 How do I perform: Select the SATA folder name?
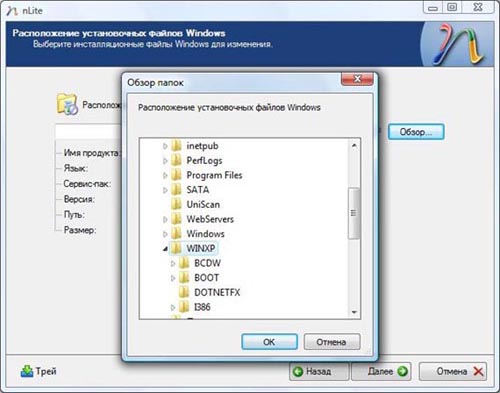(198, 190)
